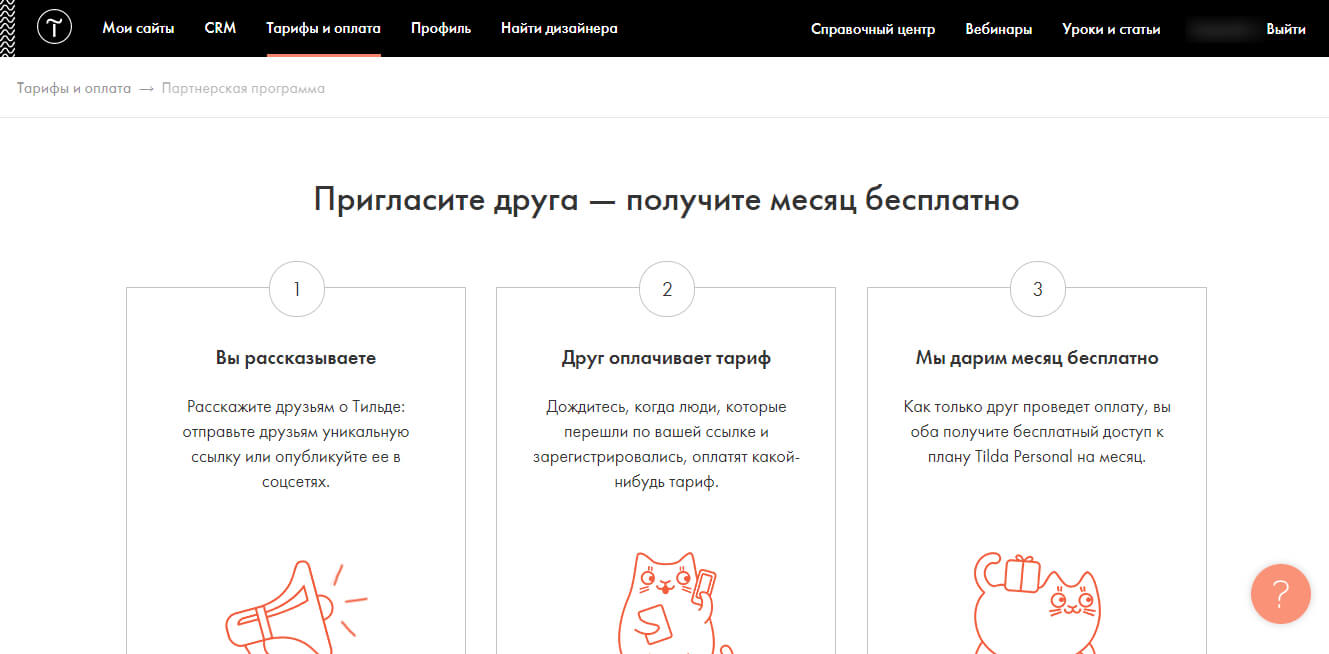Click the Tilda logo icon
The height and width of the screenshot is (654, 1329).
(54, 27)
